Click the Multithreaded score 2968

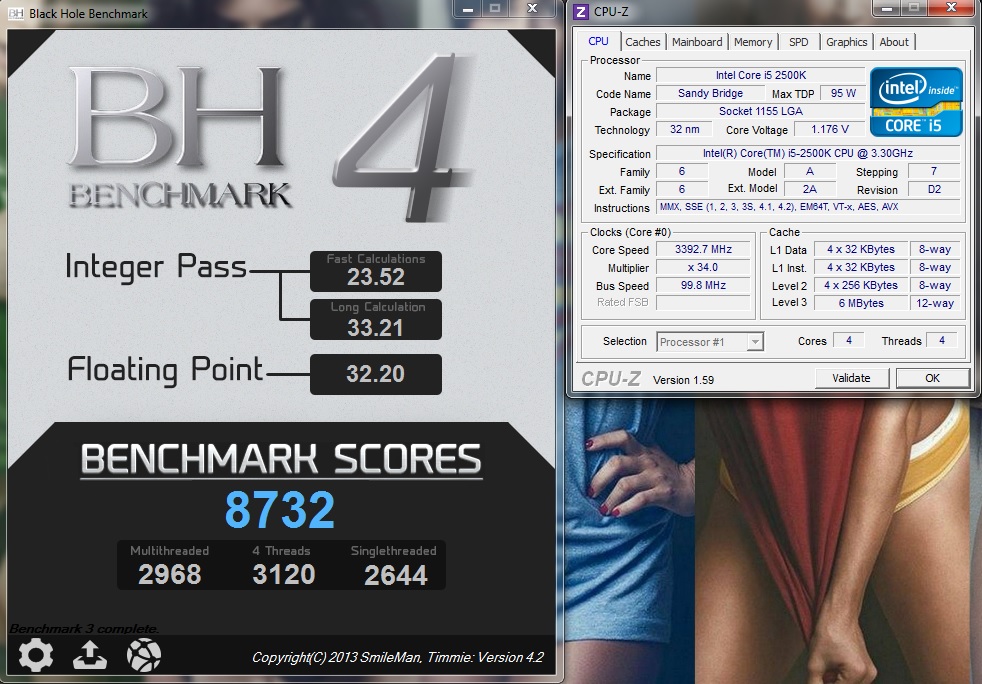pyautogui.click(x=169, y=574)
